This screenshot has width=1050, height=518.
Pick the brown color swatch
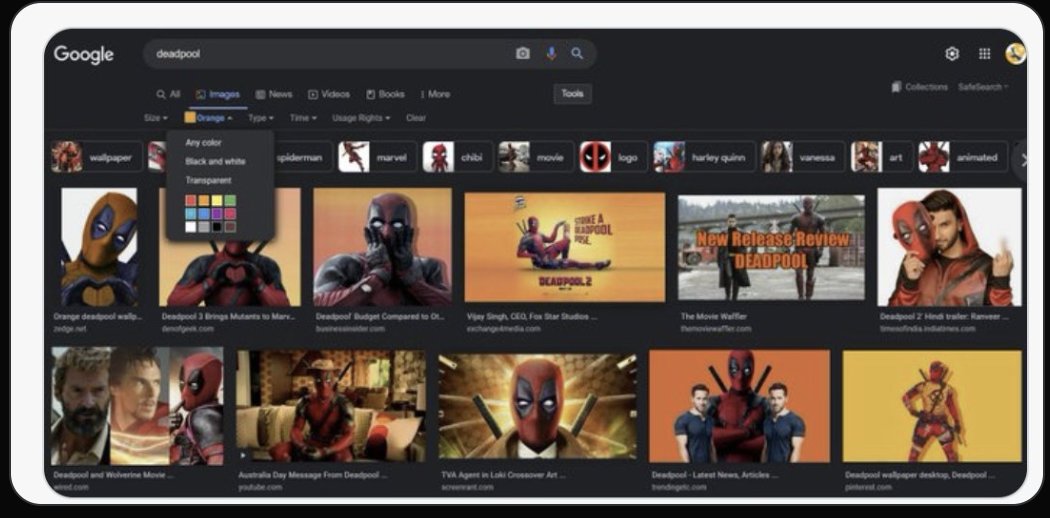point(230,227)
